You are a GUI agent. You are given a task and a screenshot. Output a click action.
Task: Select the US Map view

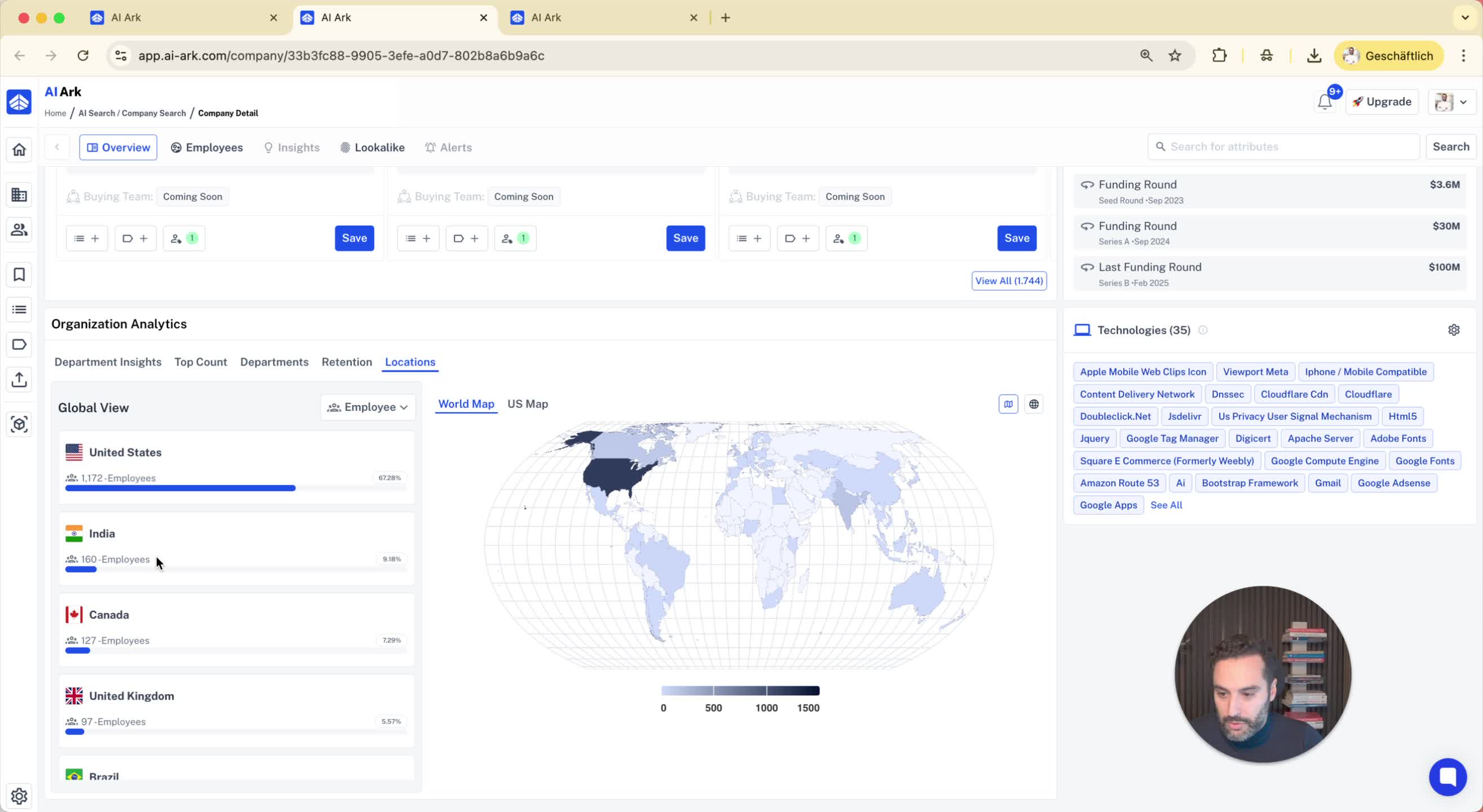click(x=527, y=404)
